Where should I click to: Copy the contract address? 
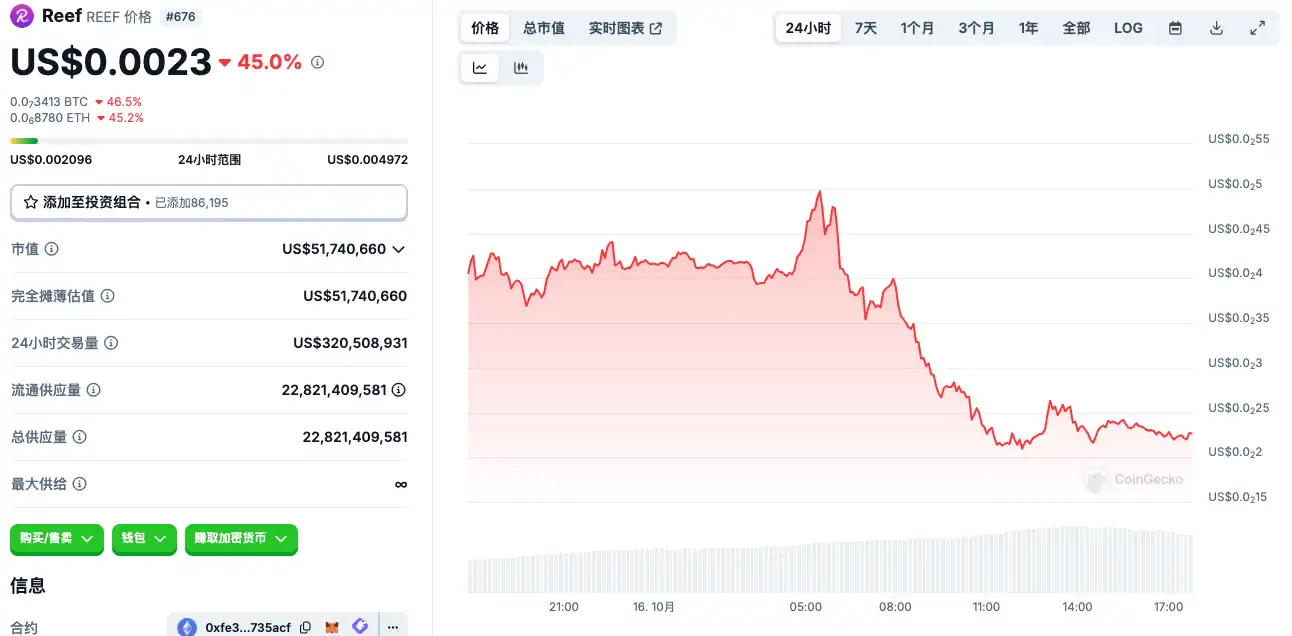click(x=305, y=627)
